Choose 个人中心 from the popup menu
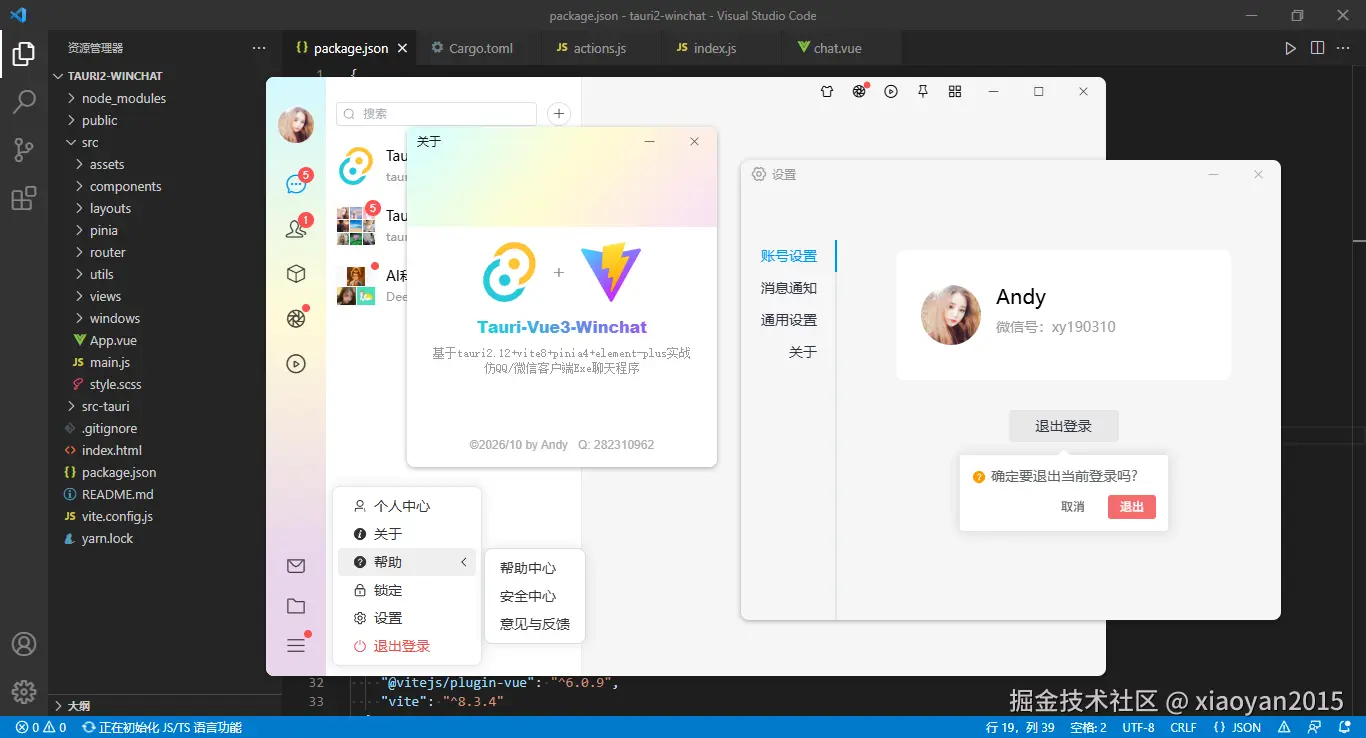Viewport: 1366px width, 738px height. pos(407,506)
